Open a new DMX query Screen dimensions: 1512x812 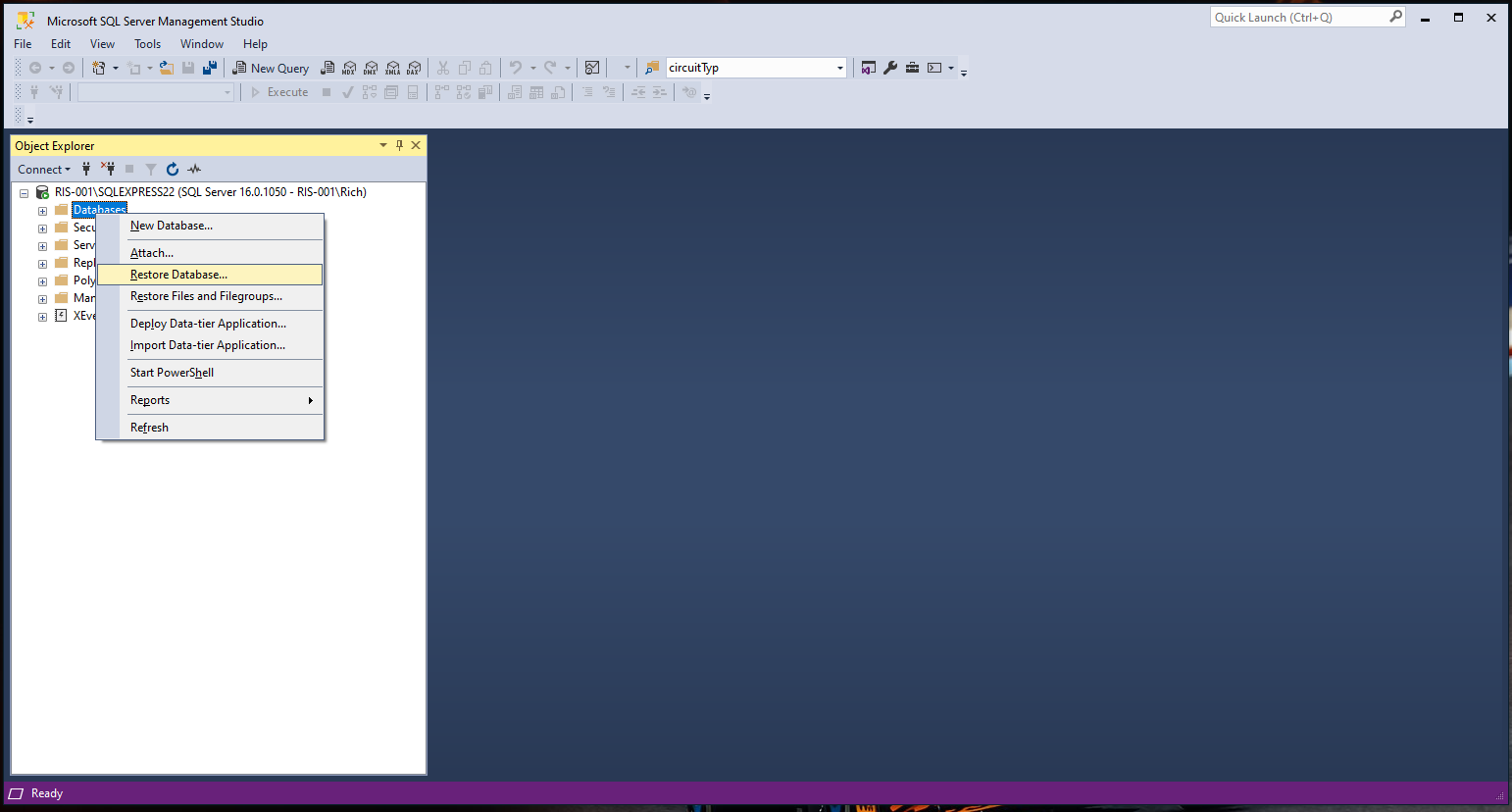click(x=371, y=69)
